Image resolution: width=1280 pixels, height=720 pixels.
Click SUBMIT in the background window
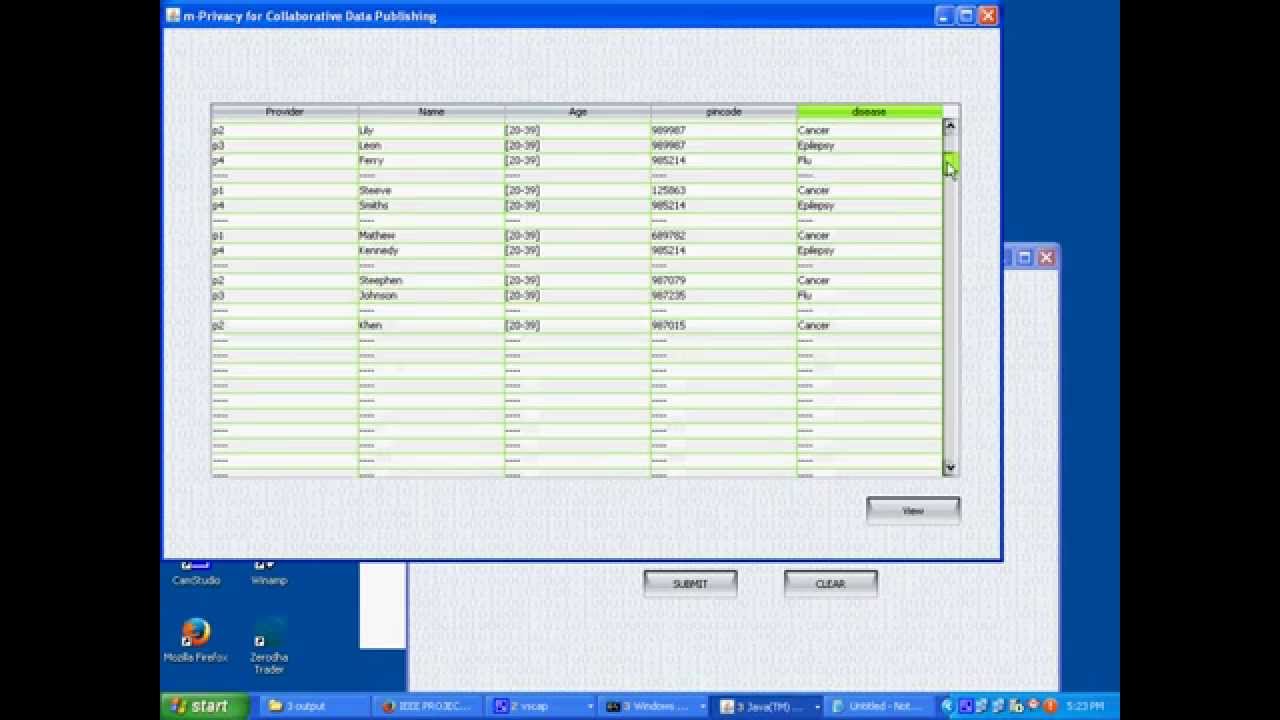tap(690, 584)
